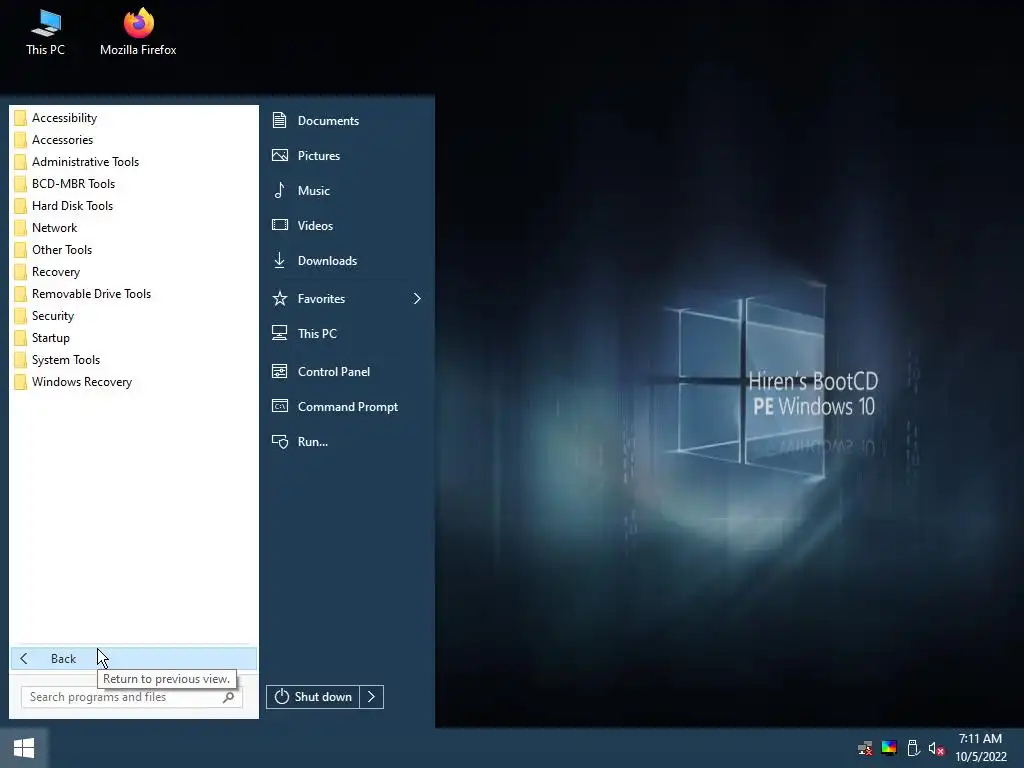Open the Accessories folder
Viewport: 1024px width, 768px height.
point(133,140)
